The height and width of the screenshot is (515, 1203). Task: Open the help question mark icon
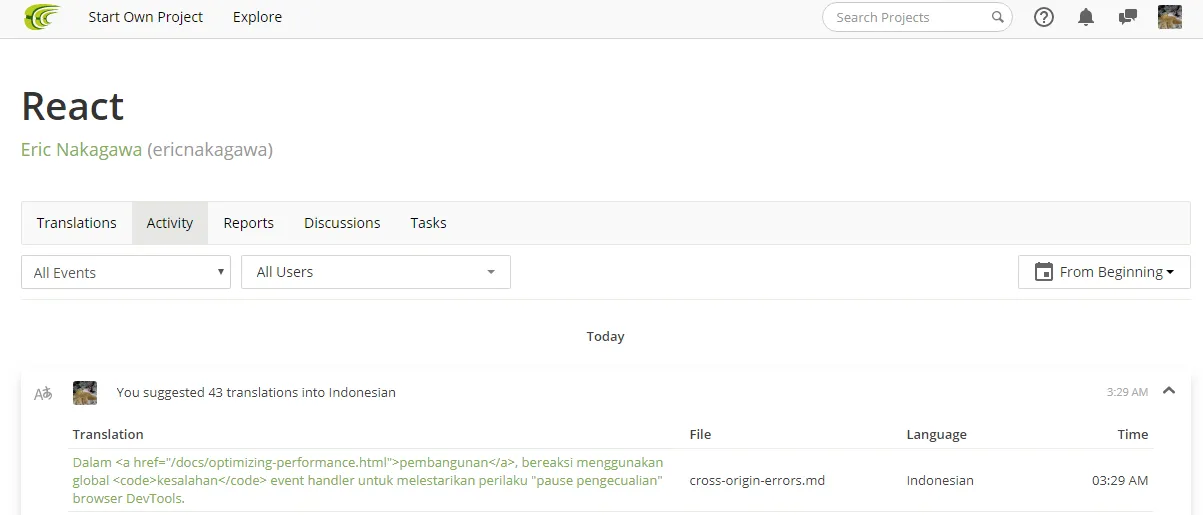1044,17
